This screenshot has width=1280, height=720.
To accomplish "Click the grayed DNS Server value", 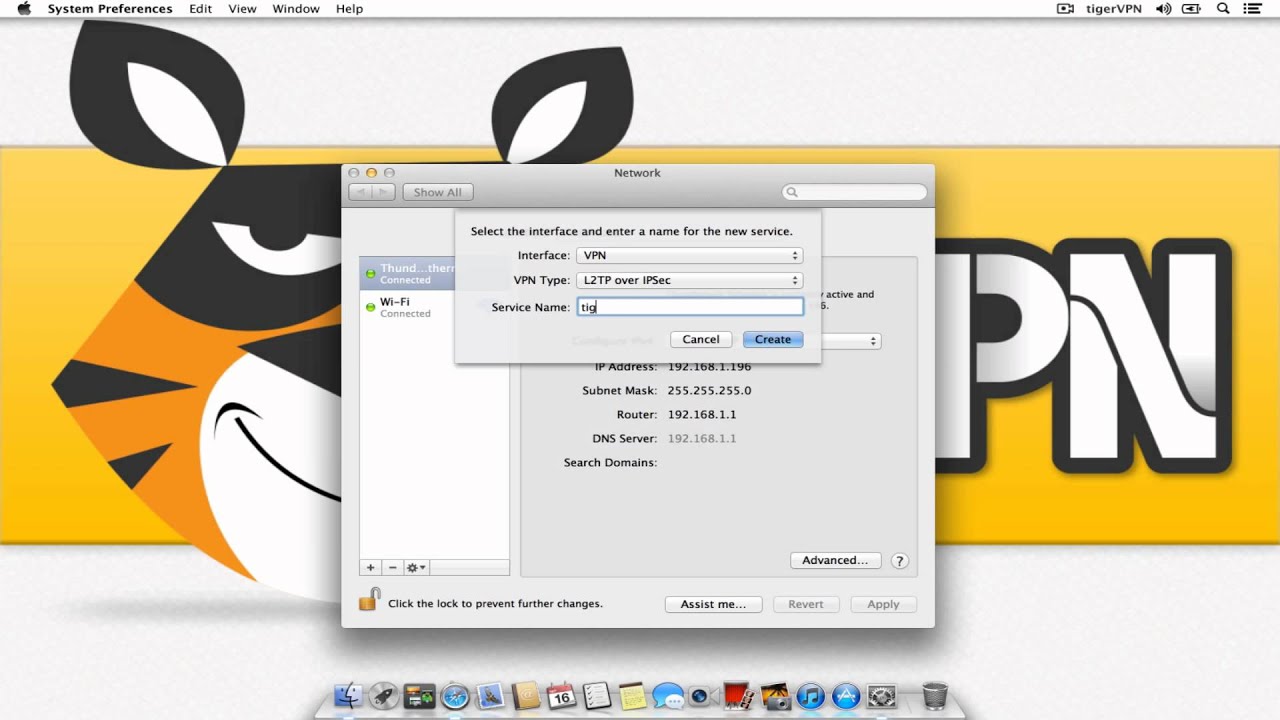I will 702,439.
